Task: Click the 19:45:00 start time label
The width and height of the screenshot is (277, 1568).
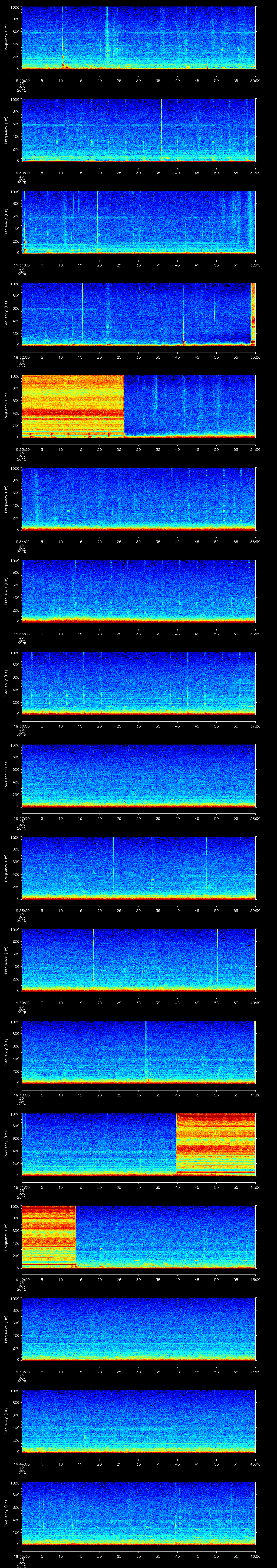Action: pos(21,1556)
